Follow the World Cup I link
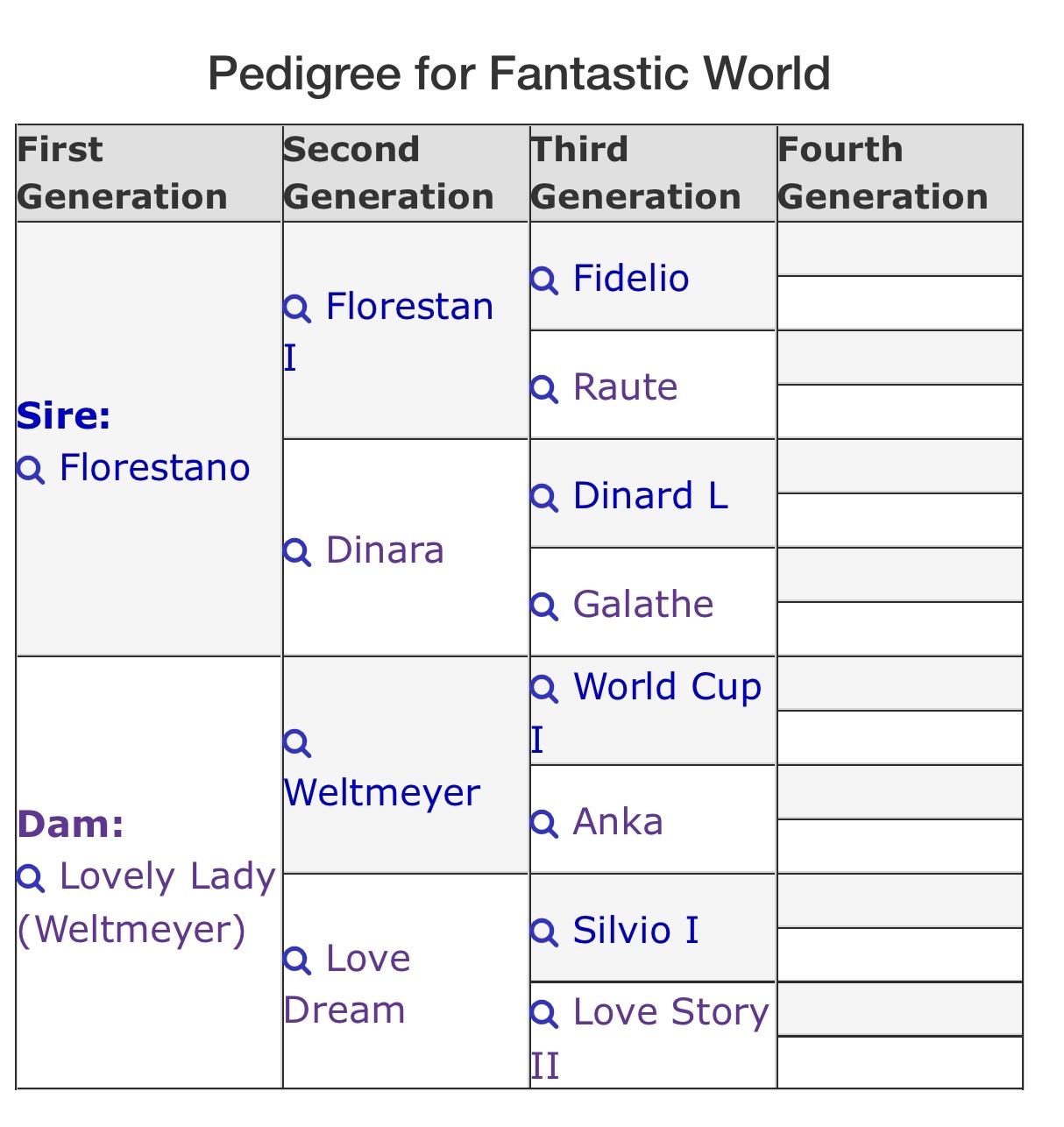Viewport: 1064px width, 1127px height. pos(666,688)
